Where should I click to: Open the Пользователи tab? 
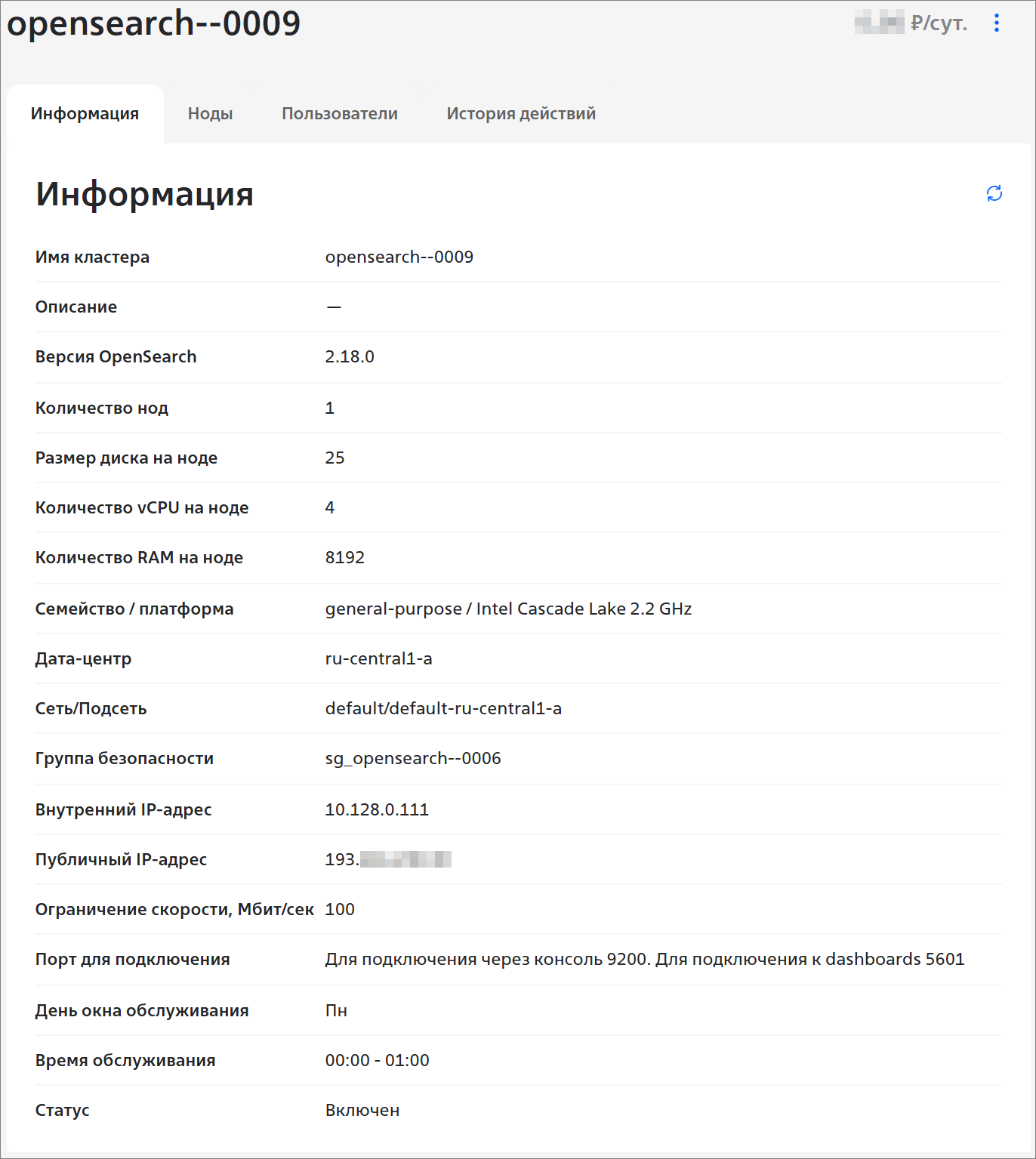[340, 114]
